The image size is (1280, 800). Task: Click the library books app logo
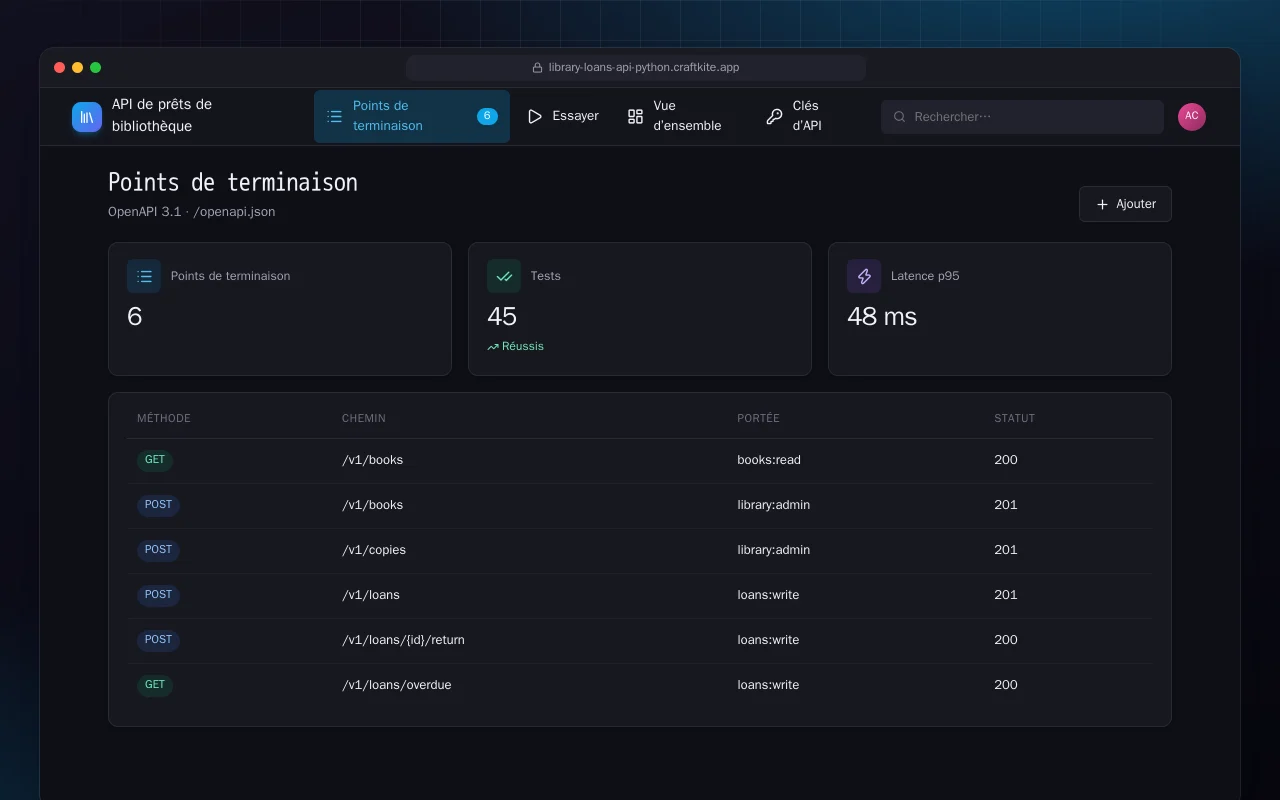coord(87,117)
